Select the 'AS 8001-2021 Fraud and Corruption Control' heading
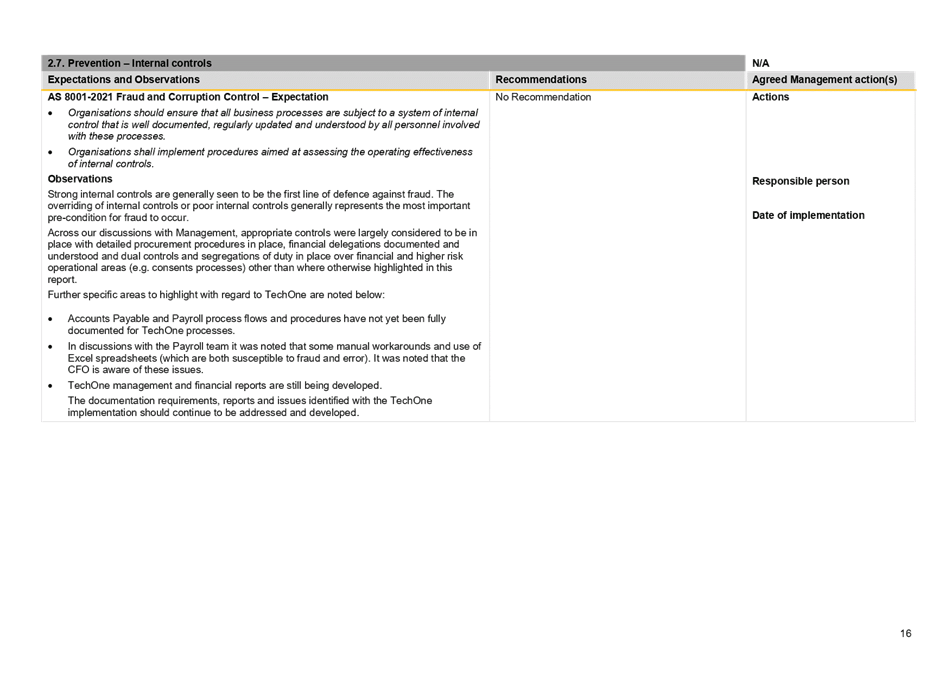The width and height of the screenshot is (952, 674). pyautogui.click(x=188, y=97)
